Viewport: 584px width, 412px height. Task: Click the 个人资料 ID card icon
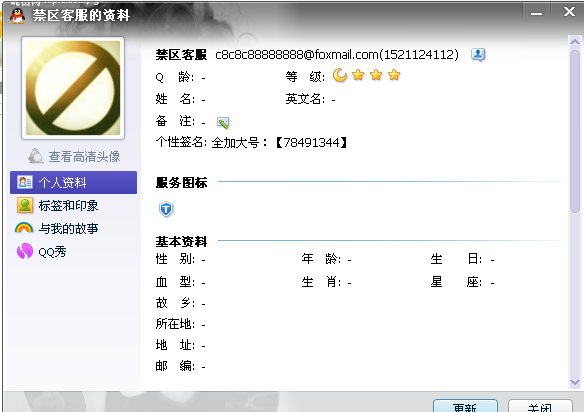point(25,182)
